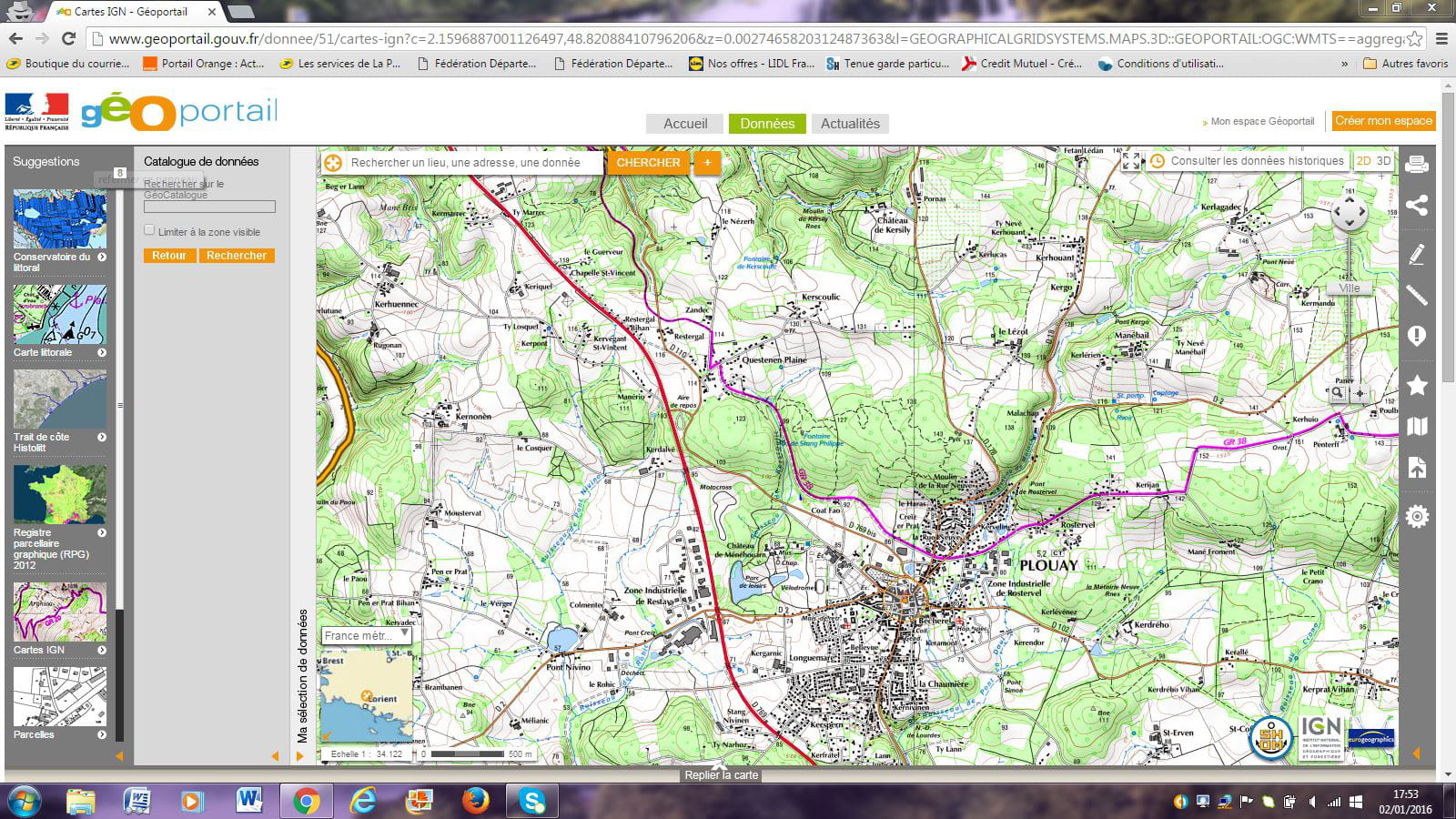
Task: Select the Données tab
Action: (x=767, y=124)
